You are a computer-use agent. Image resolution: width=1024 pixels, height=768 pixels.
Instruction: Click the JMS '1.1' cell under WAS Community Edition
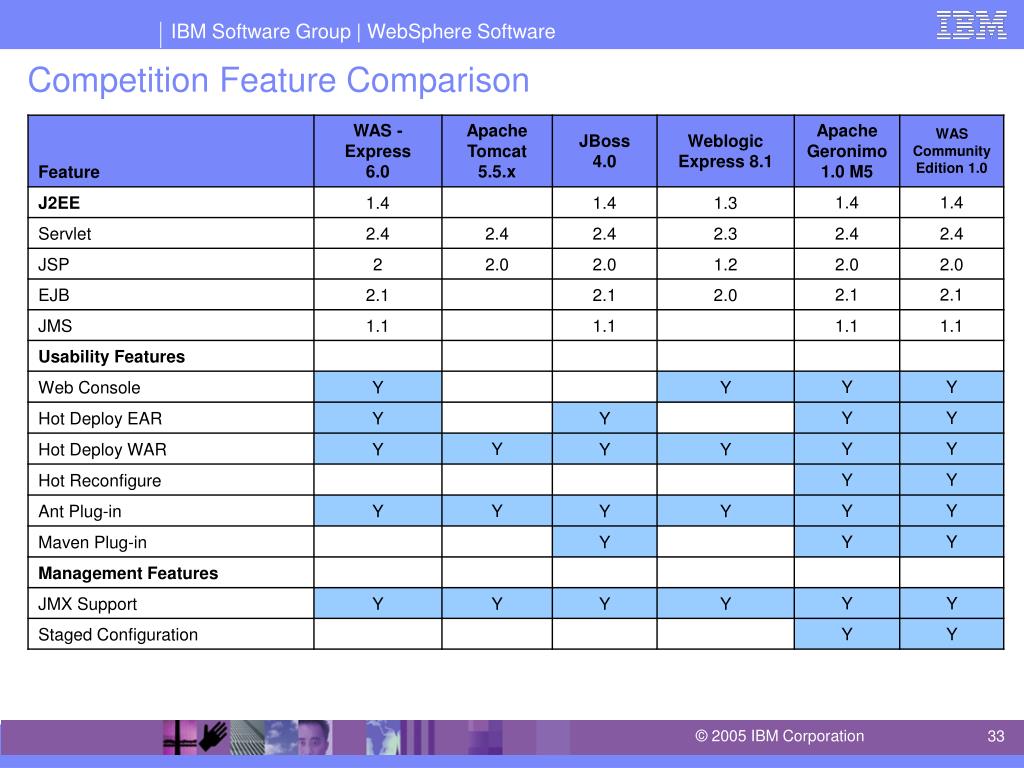[952, 326]
